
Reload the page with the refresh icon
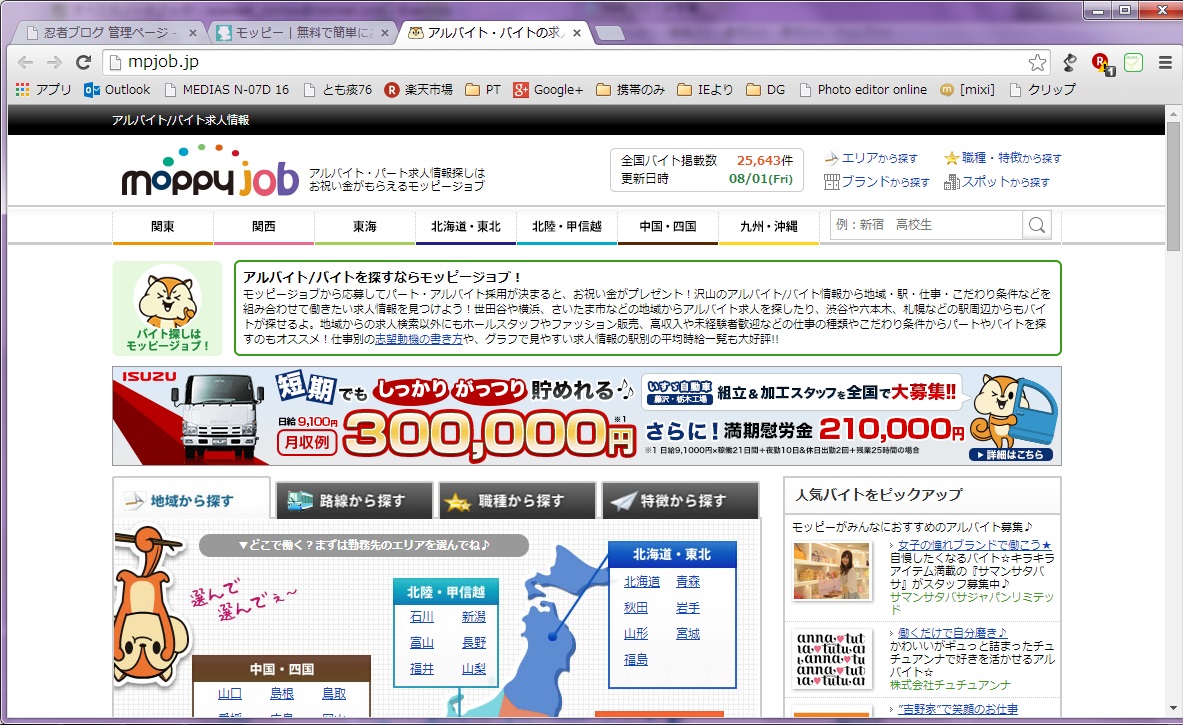click(x=84, y=63)
